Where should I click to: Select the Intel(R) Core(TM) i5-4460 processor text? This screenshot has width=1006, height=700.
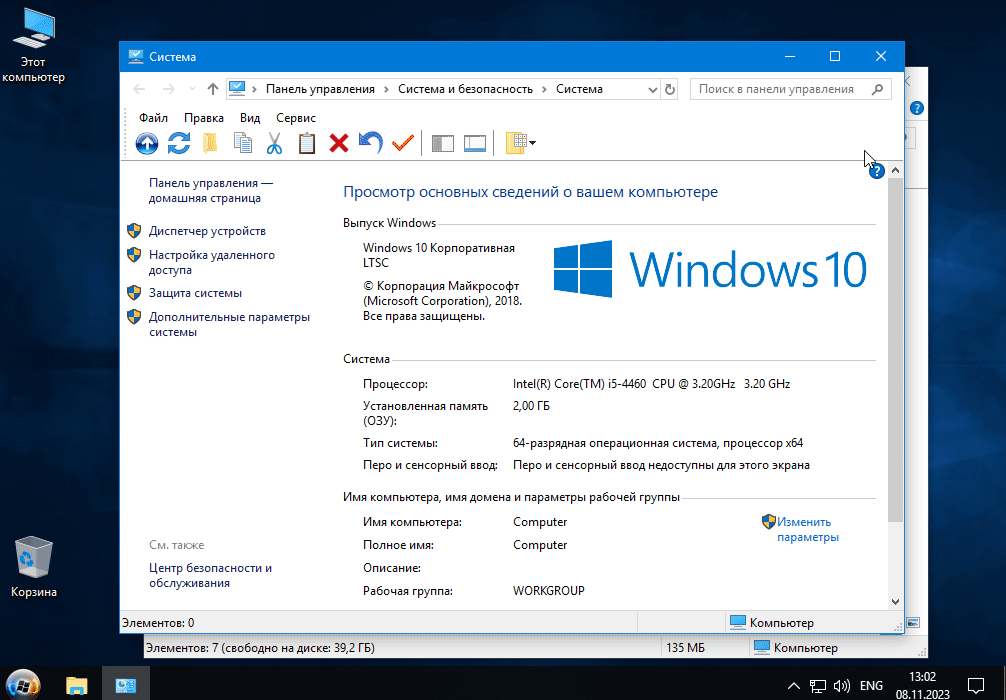(x=651, y=384)
